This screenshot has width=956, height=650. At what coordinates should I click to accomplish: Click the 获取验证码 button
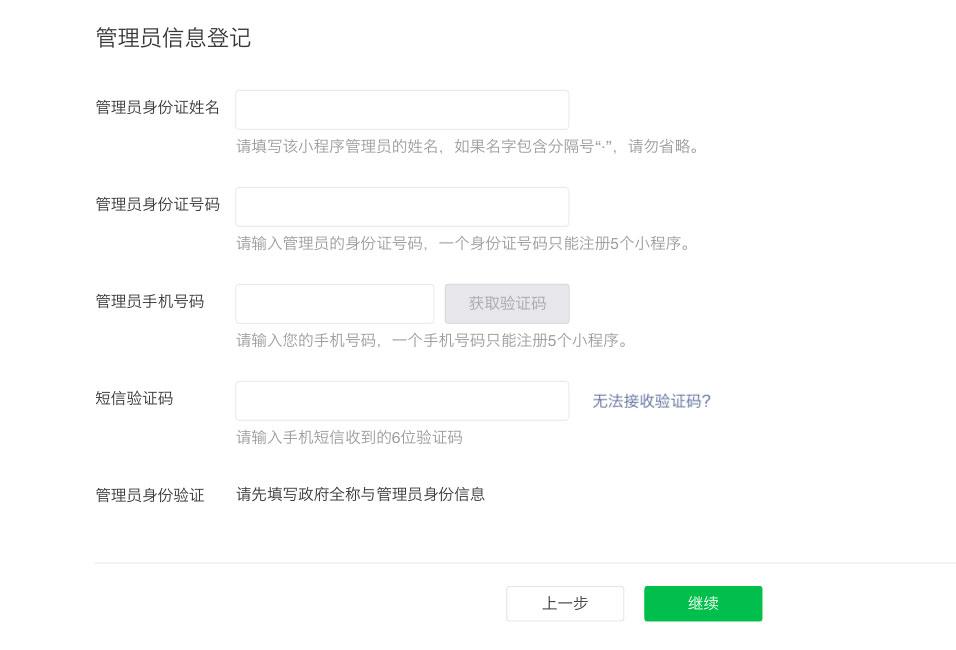[x=506, y=303]
